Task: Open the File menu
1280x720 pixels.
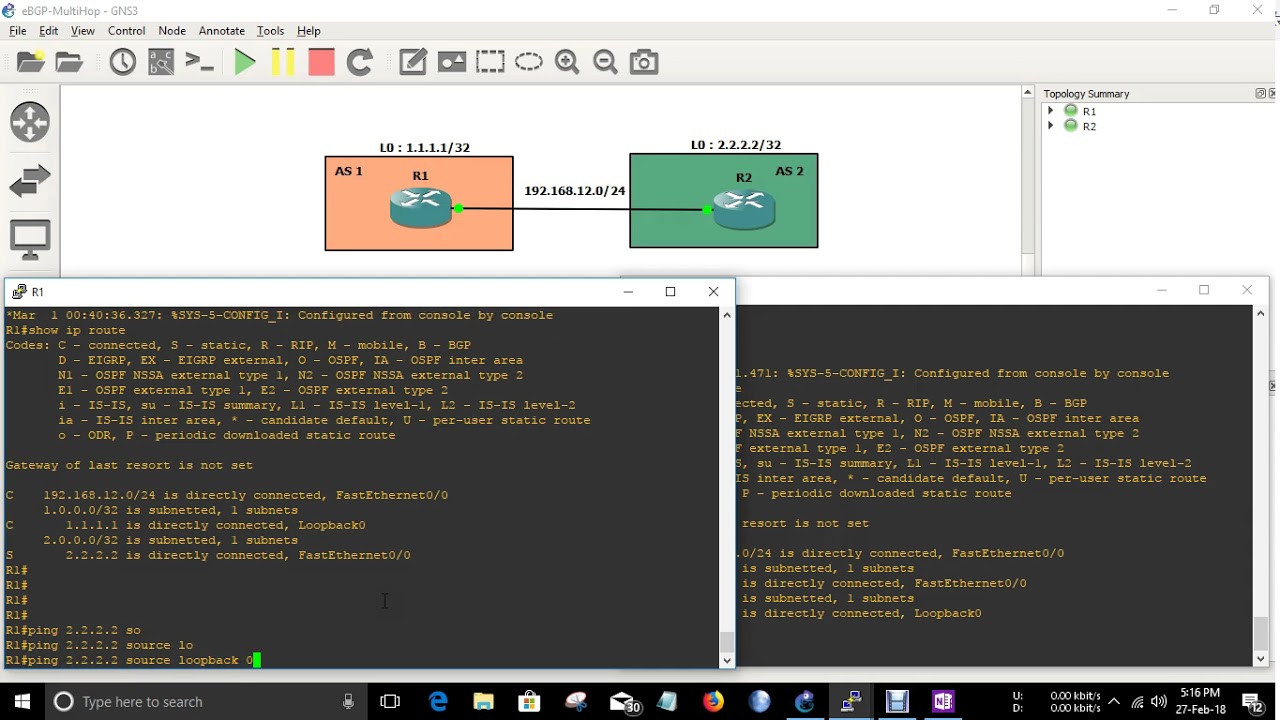Action: click(x=18, y=31)
